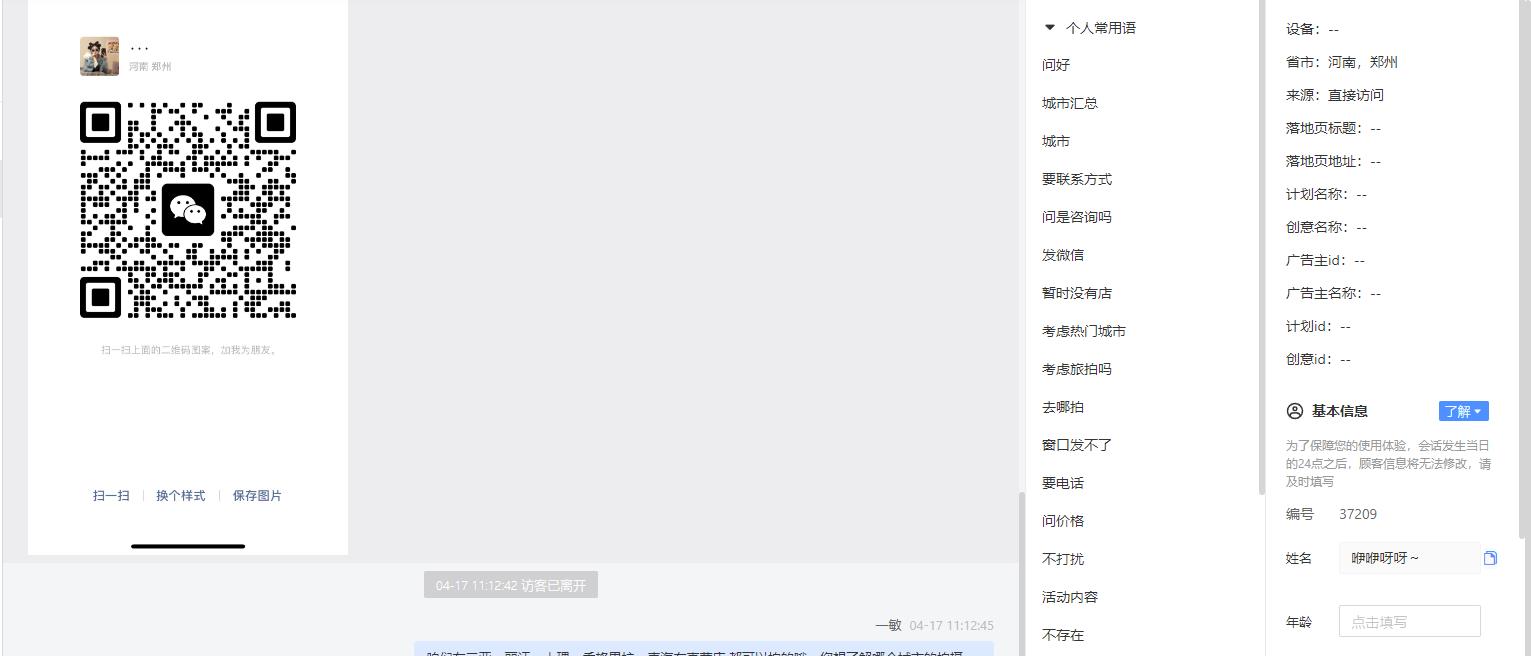Click the 省市 value 河南，郑州

pyautogui.click(x=1363, y=62)
